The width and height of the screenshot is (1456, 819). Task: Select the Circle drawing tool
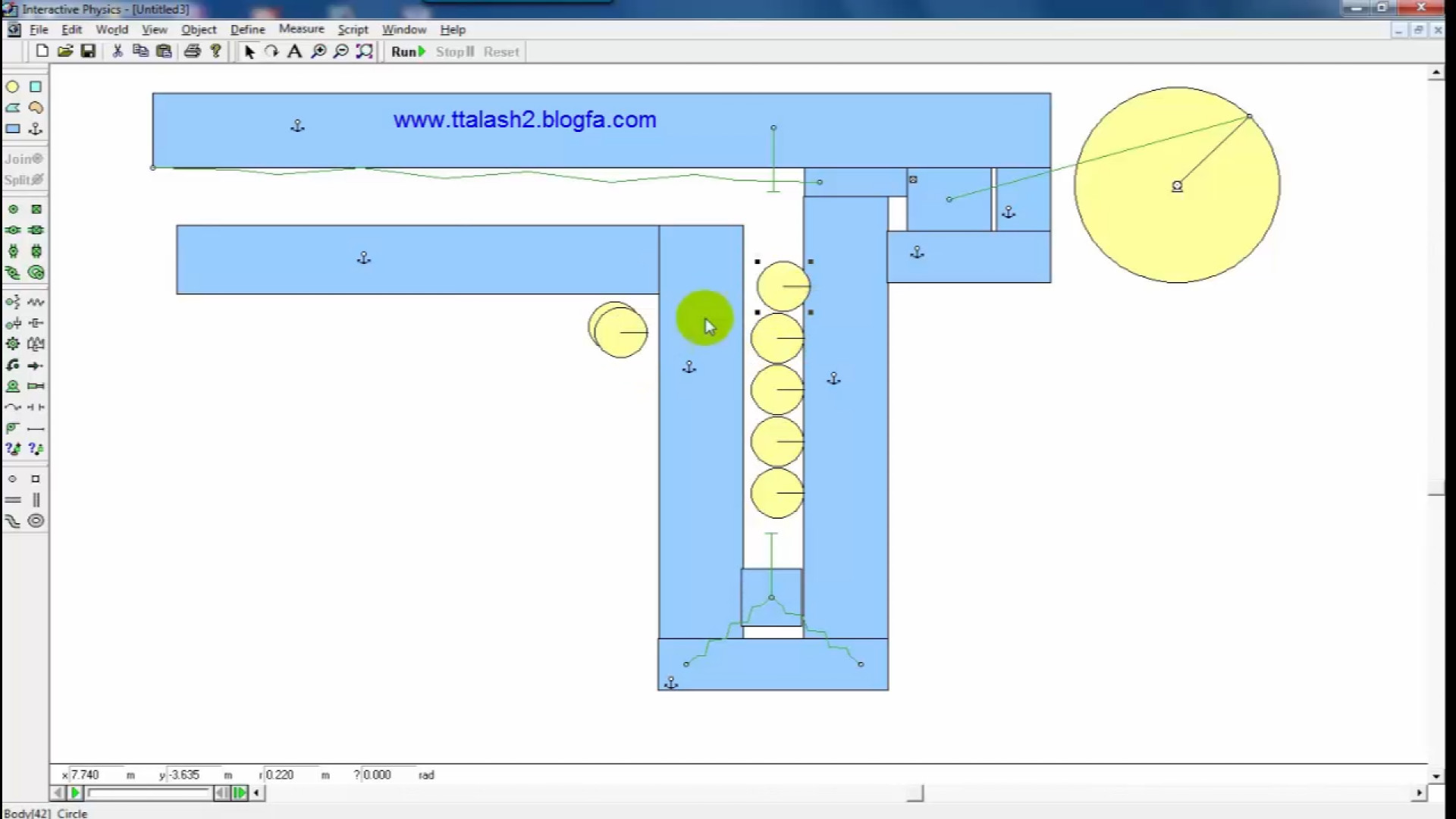tap(12, 87)
